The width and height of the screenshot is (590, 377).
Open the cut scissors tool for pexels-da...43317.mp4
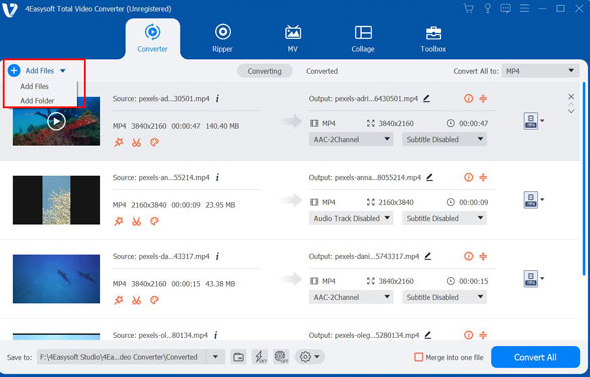point(136,300)
